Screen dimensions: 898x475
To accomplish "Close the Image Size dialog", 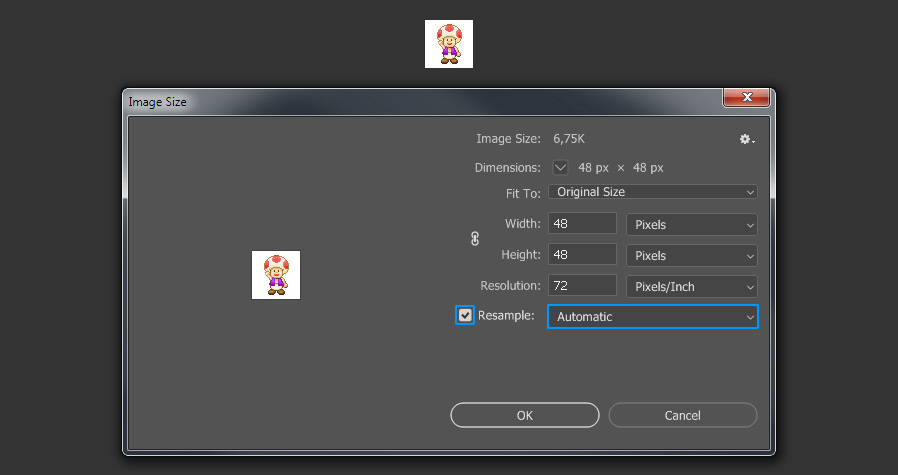I will 746,97.
